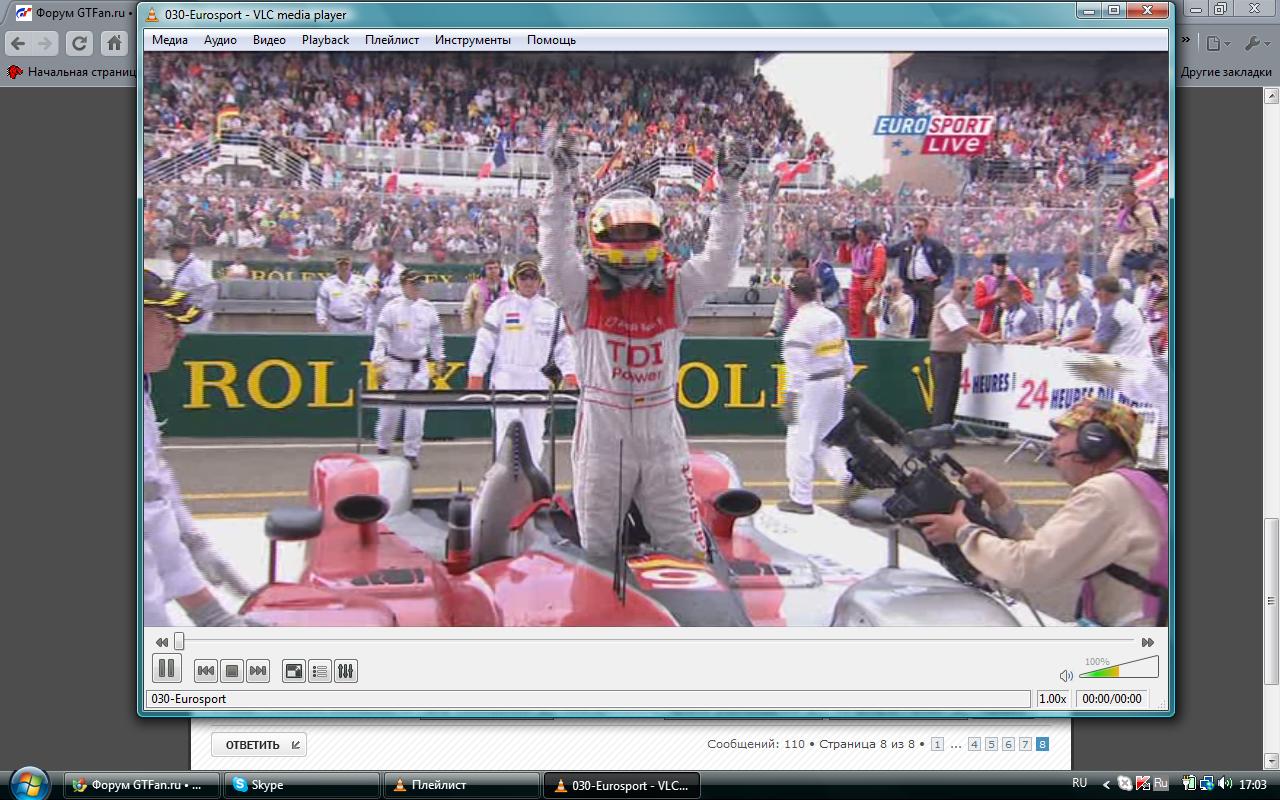Skip to the previous media item in VLC
This screenshot has height=800, width=1280.
pyautogui.click(x=206, y=671)
